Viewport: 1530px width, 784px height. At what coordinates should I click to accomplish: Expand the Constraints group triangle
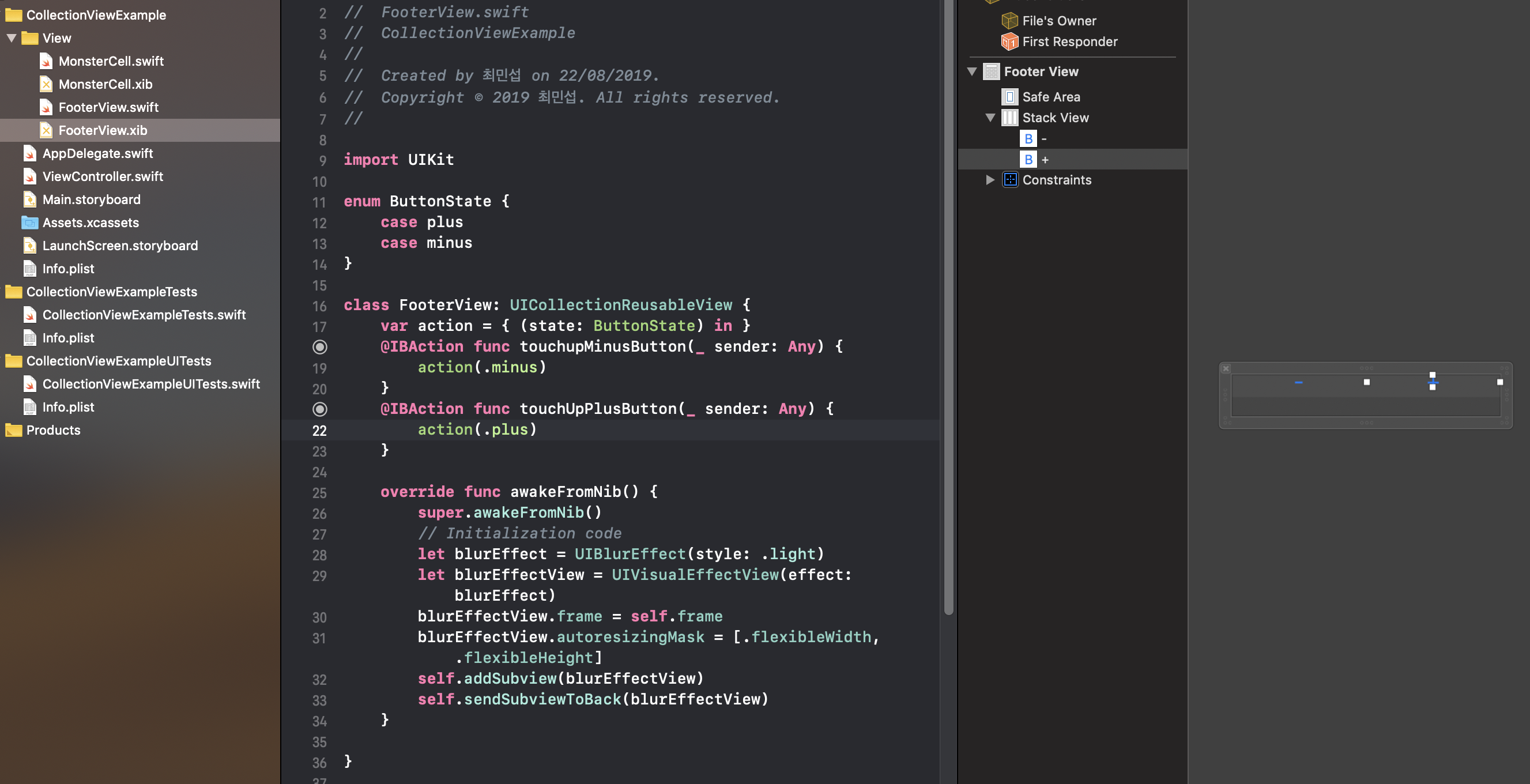[990, 180]
